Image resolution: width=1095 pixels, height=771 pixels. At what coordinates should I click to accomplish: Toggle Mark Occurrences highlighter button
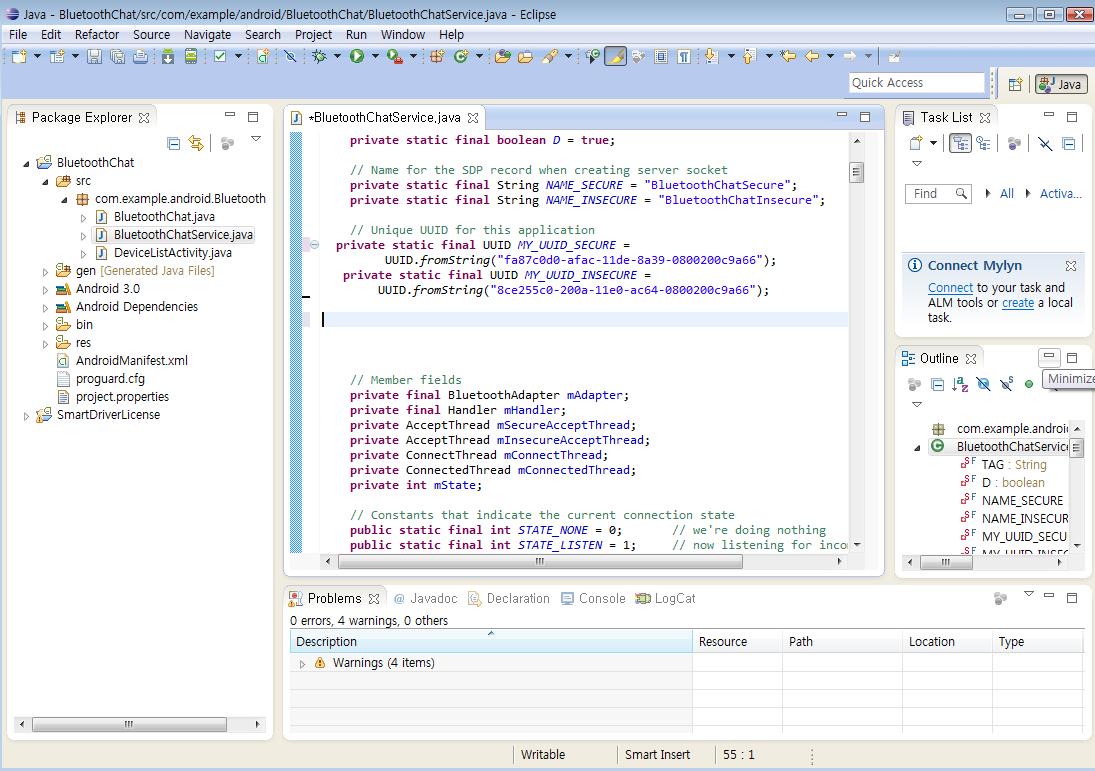click(615, 57)
